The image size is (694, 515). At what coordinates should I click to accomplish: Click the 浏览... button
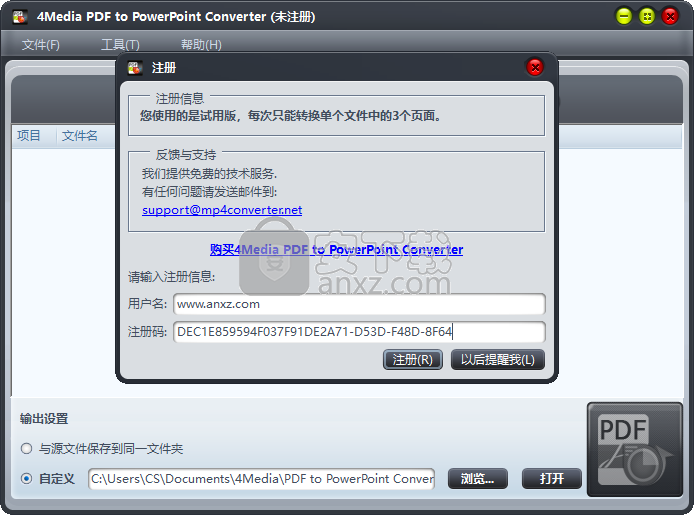tap(478, 479)
